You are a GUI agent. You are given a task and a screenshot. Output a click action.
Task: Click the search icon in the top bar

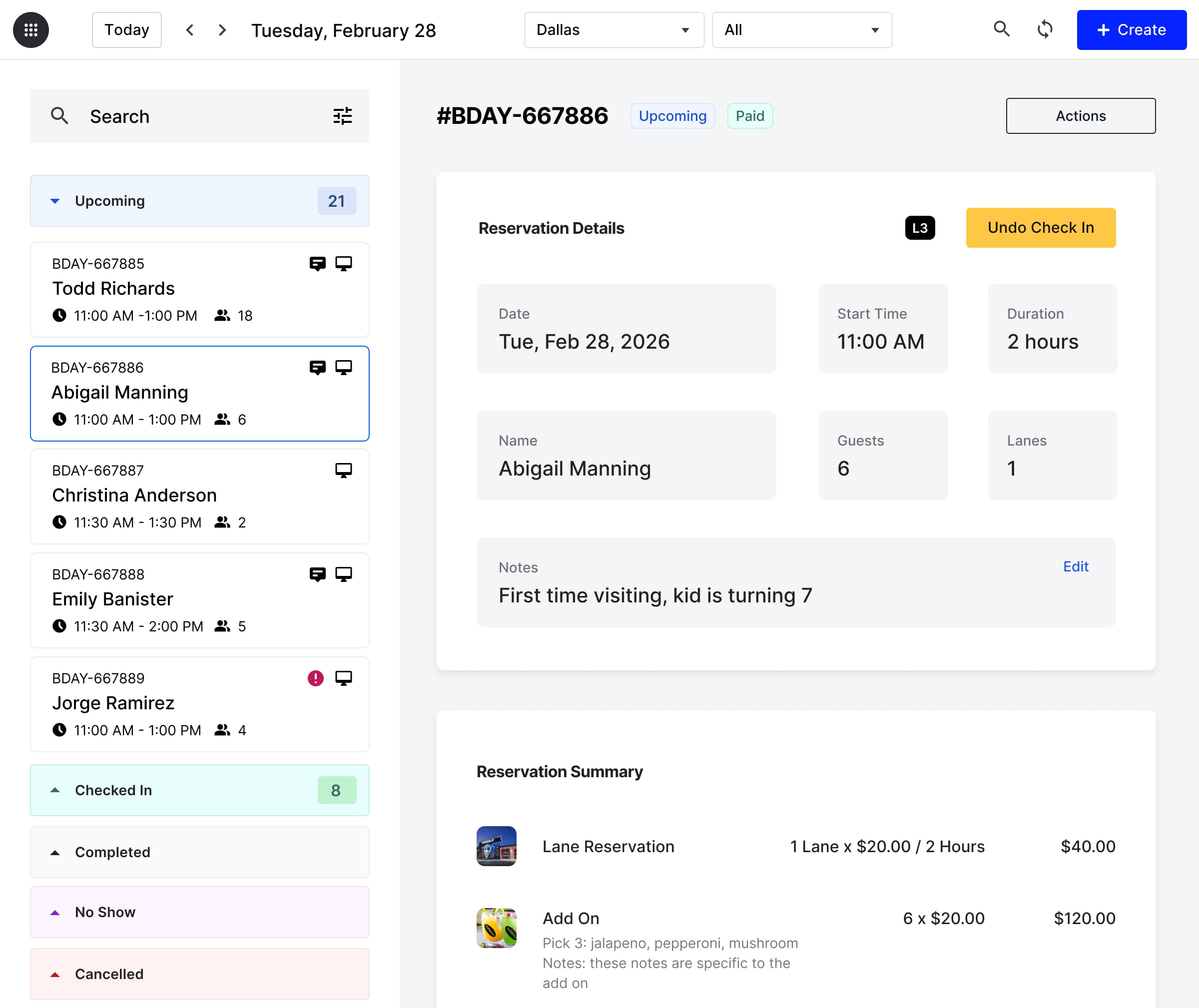point(1002,28)
